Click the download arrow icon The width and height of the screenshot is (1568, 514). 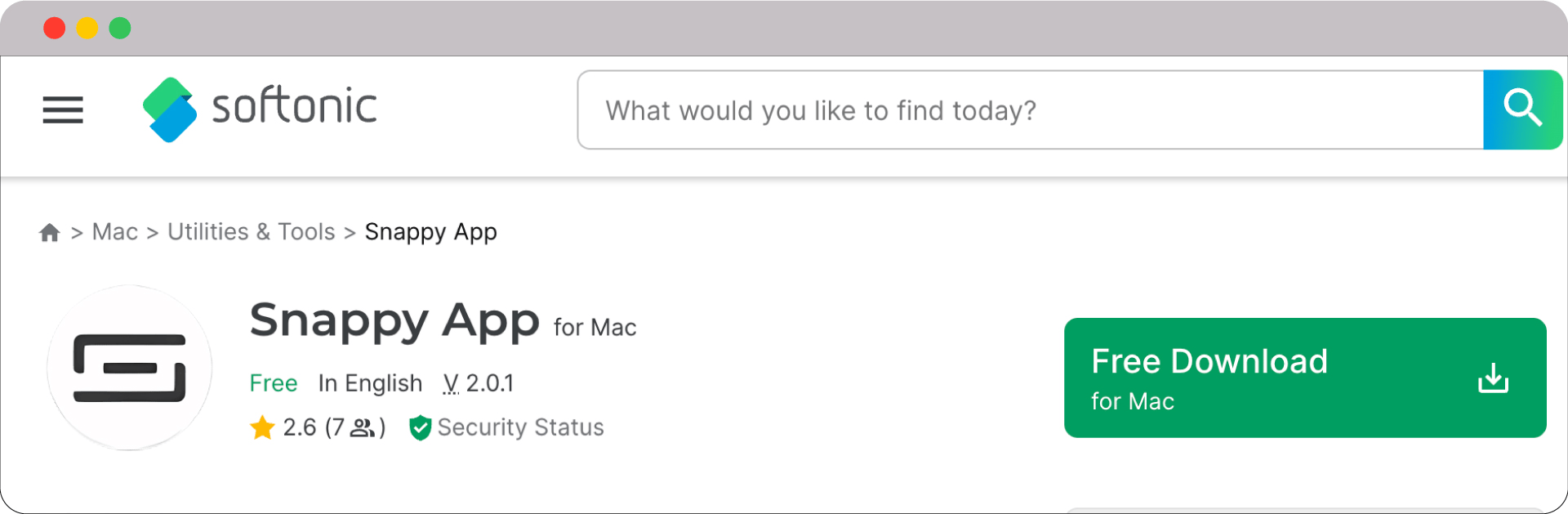pos(1493,378)
